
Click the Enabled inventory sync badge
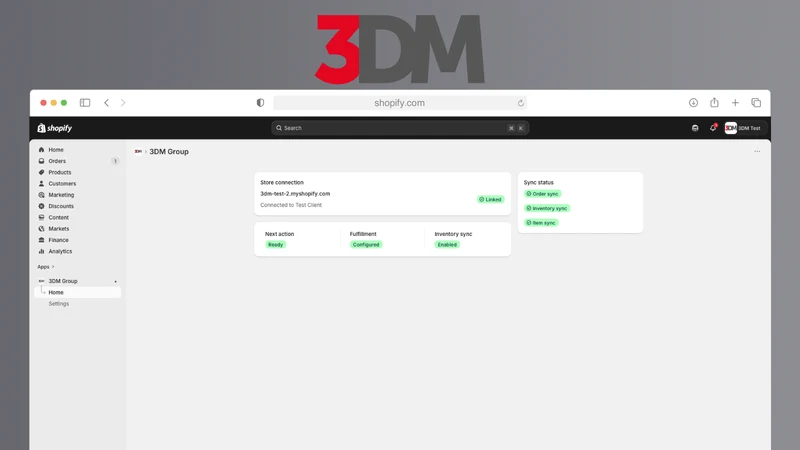[447, 244]
